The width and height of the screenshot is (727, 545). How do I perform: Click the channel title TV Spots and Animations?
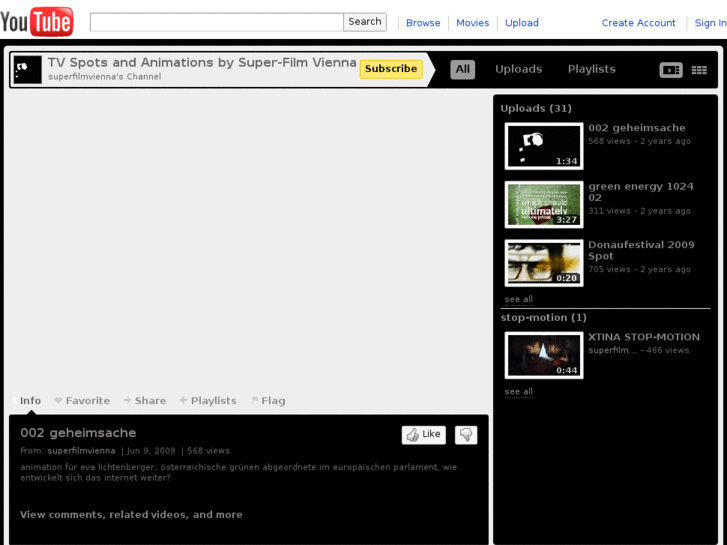(202, 62)
